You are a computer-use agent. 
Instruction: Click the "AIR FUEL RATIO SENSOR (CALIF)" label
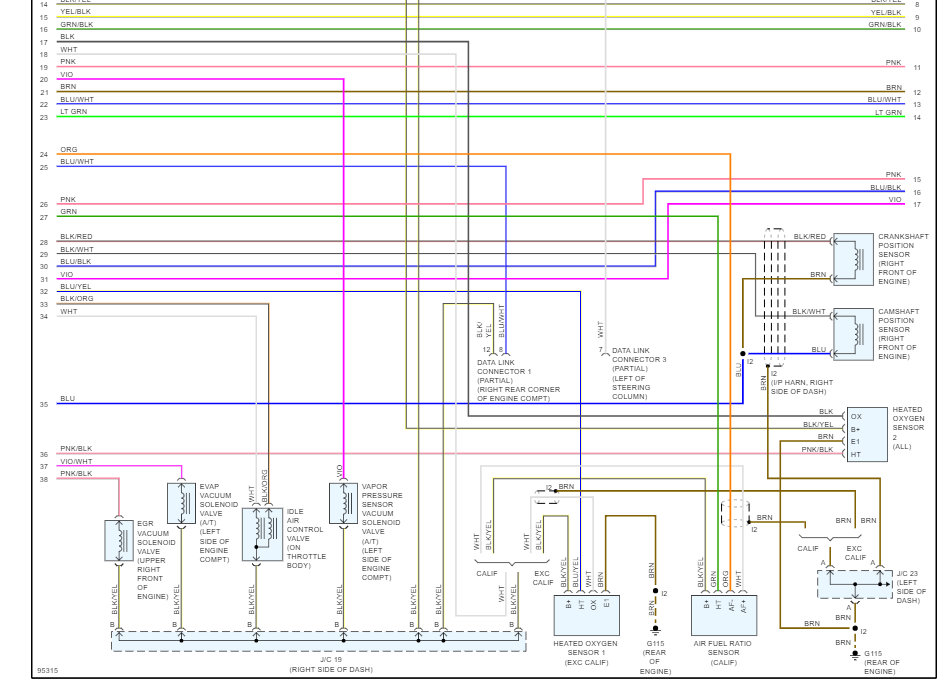pyautogui.click(x=722, y=653)
